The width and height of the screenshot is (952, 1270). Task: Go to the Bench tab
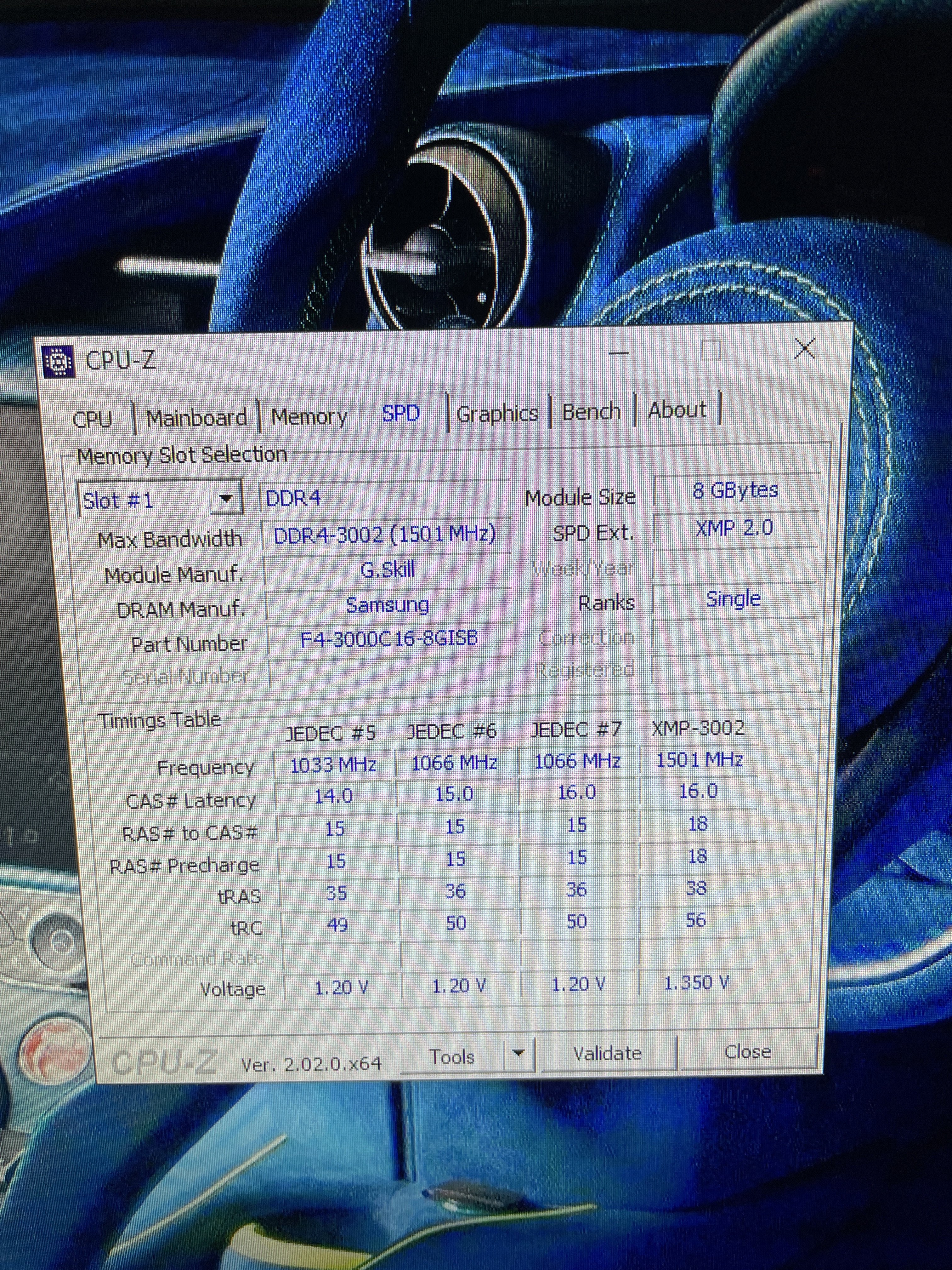pos(591,412)
